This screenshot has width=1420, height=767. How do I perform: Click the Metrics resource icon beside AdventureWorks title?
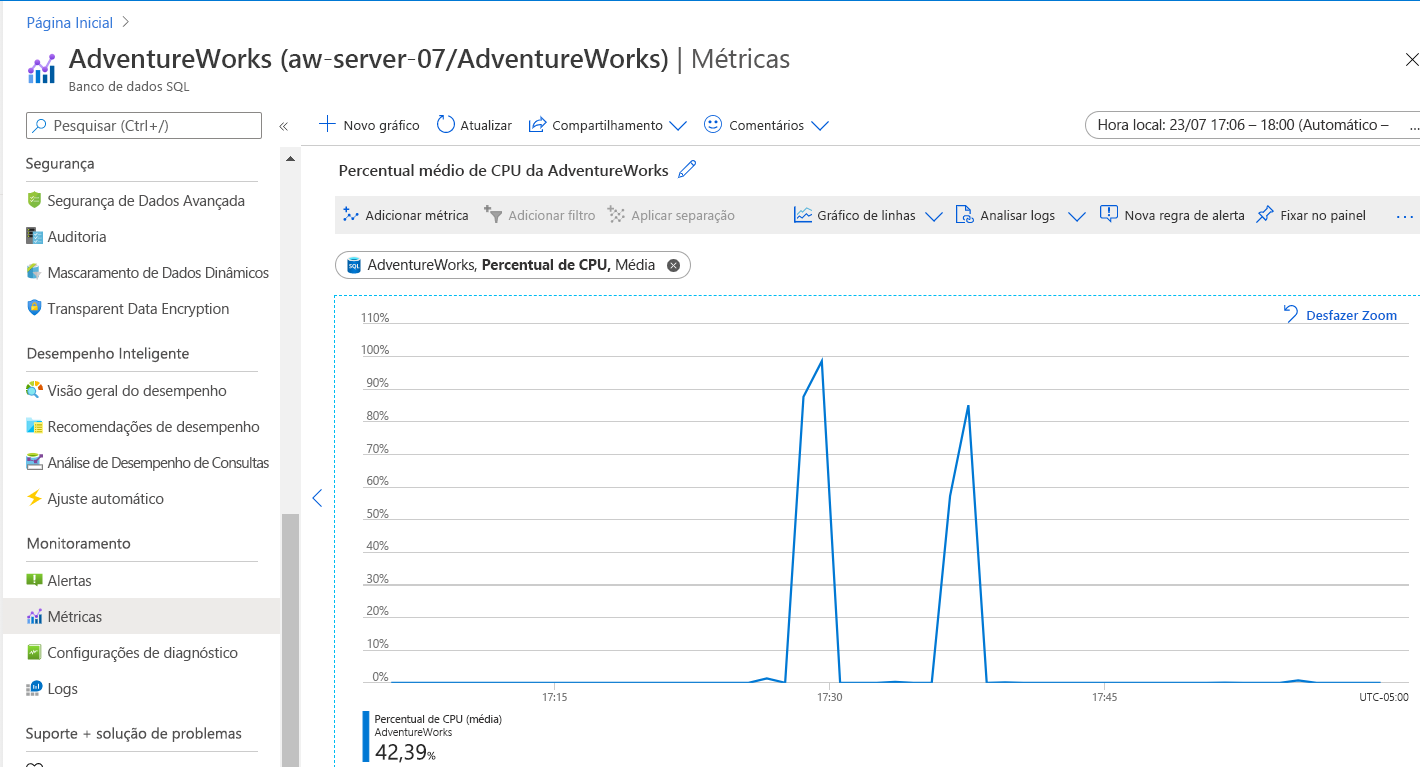pyautogui.click(x=41, y=70)
